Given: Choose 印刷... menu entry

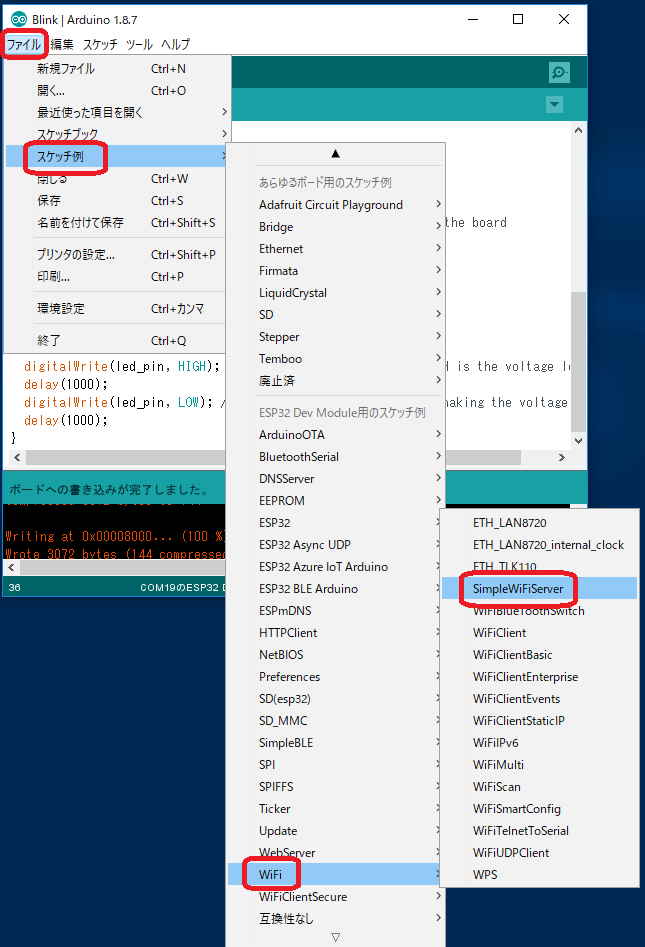Looking at the screenshot, I should click(x=115, y=277).
